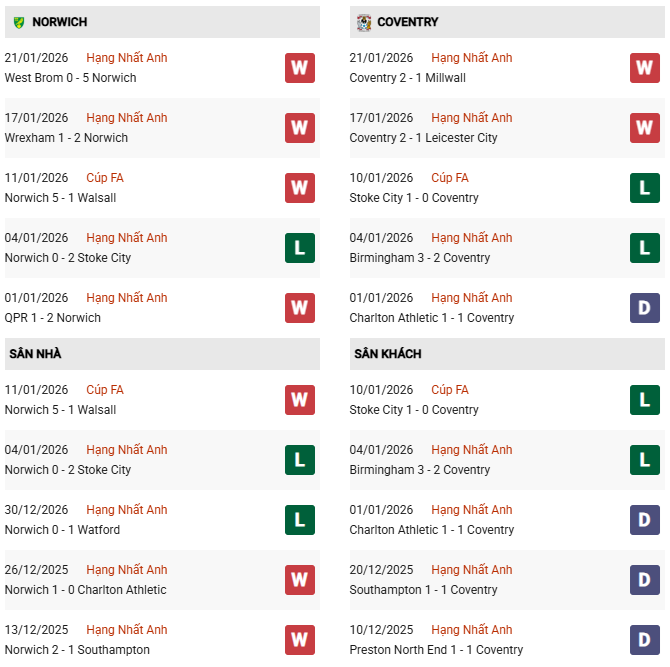Click the W badge for Wrexham match
This screenshot has width=670, height=667.
click(299, 128)
